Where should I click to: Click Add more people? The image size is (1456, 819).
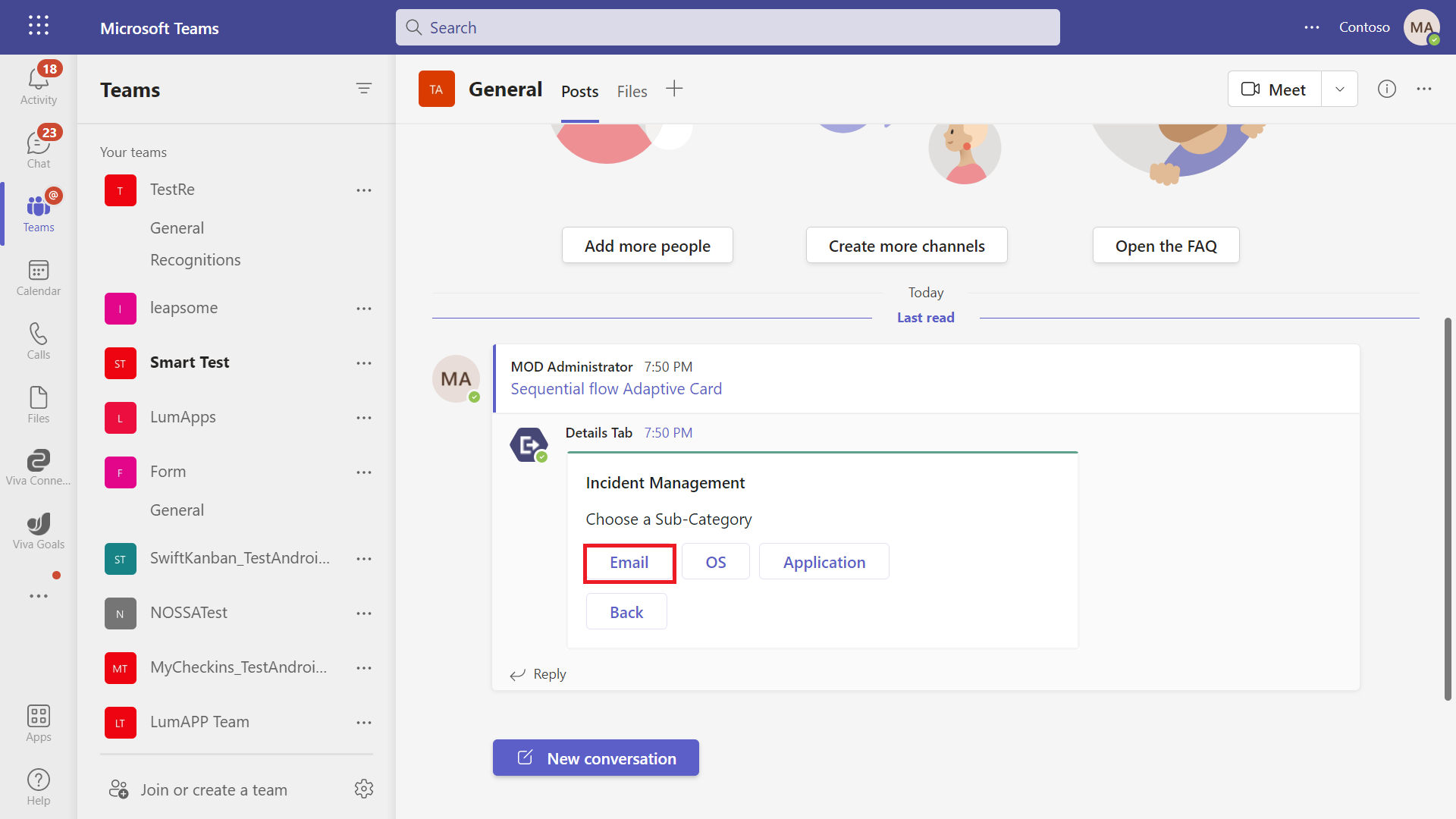coord(647,245)
